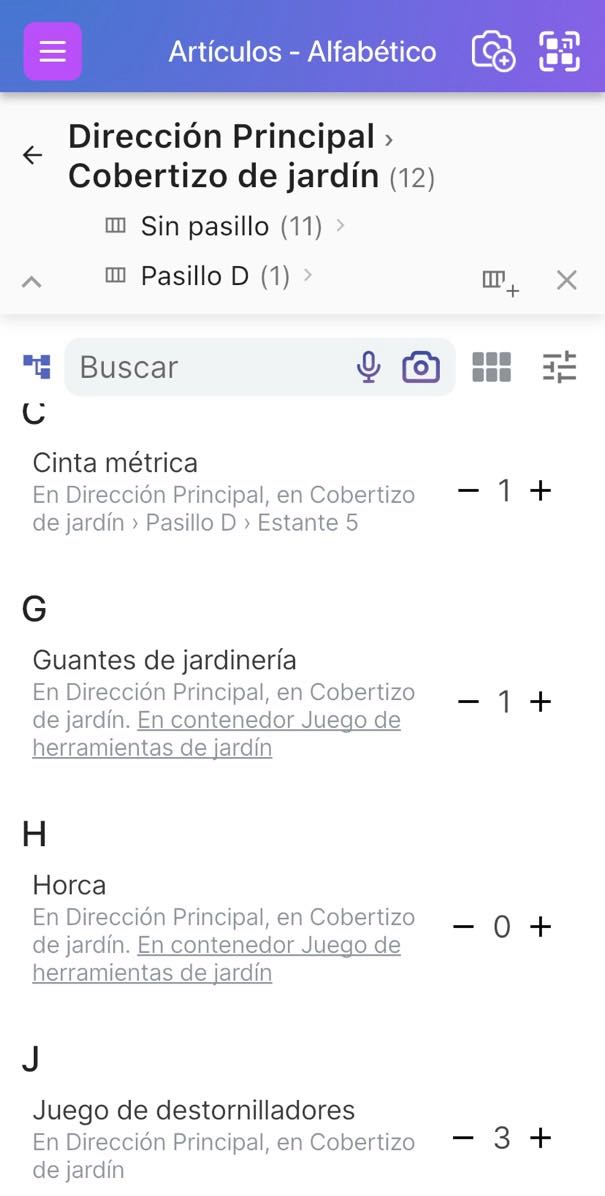Open the QR code scanner
Image resolution: width=605 pixels, height=1196 pixels.
click(560, 51)
